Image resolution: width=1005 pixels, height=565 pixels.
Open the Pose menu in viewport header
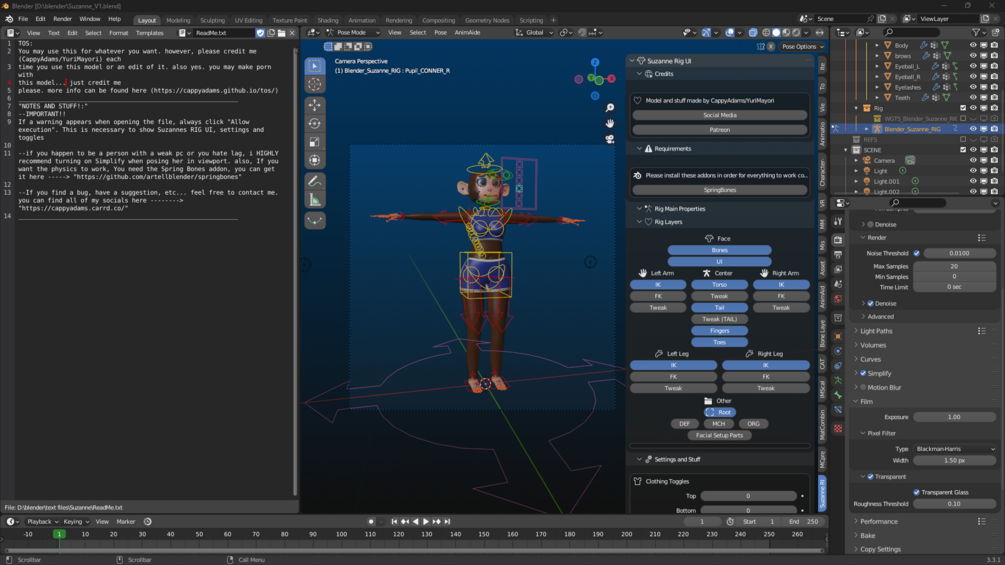440,33
